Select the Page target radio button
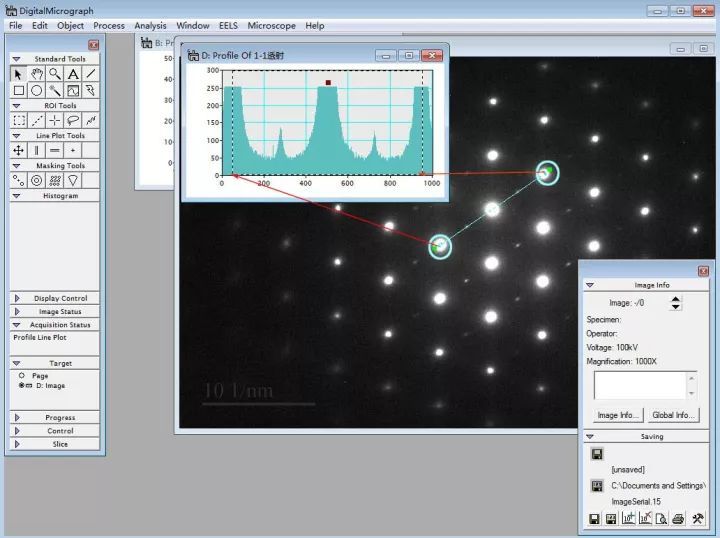The image size is (720, 538). coord(22,375)
